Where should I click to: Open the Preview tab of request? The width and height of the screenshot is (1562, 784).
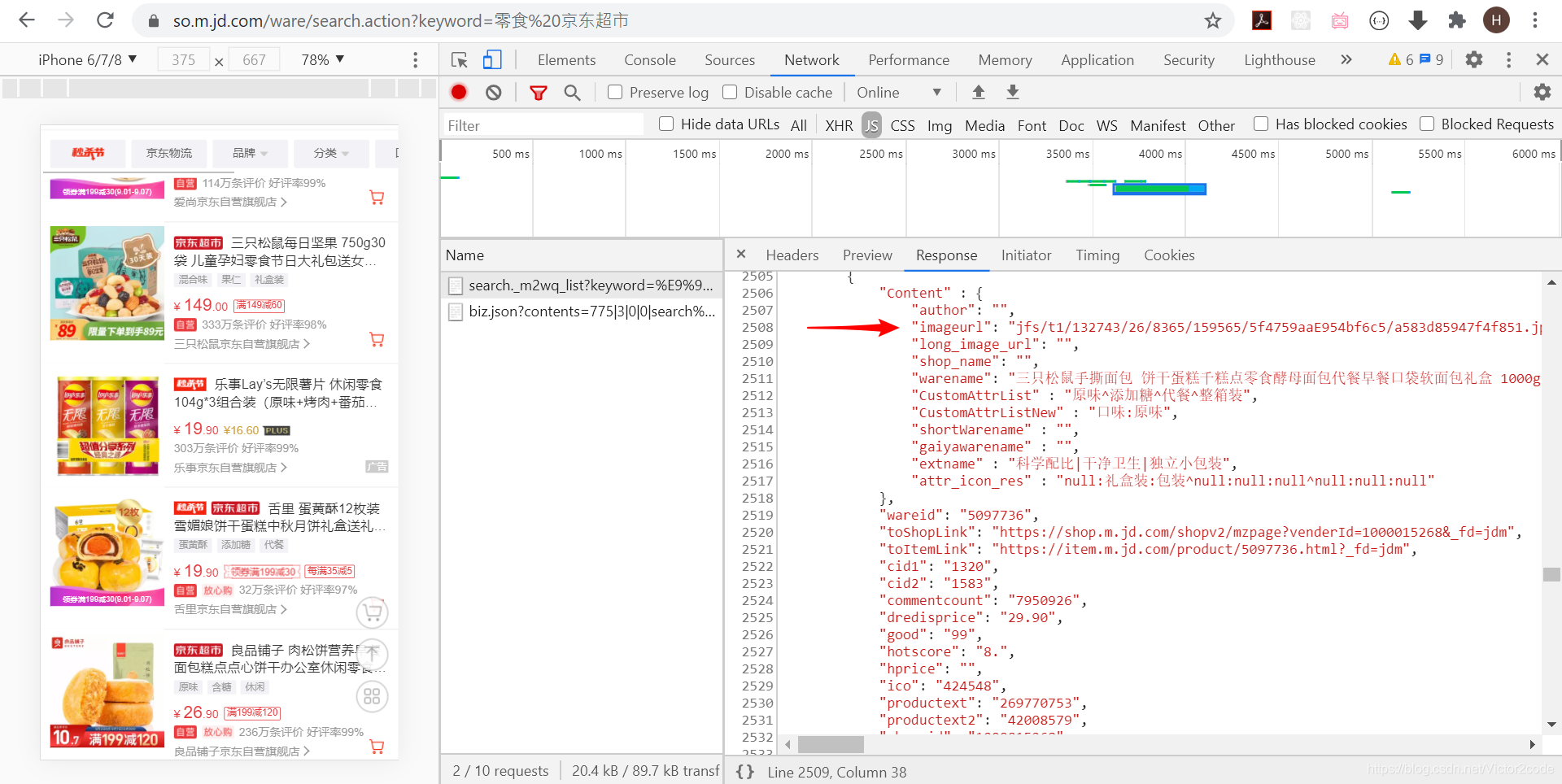click(867, 255)
